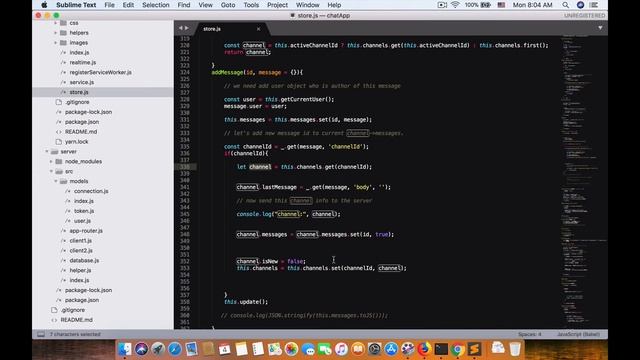Open Firefox in the Dock
Screen dimensions: 640x360
[x=424, y=349]
